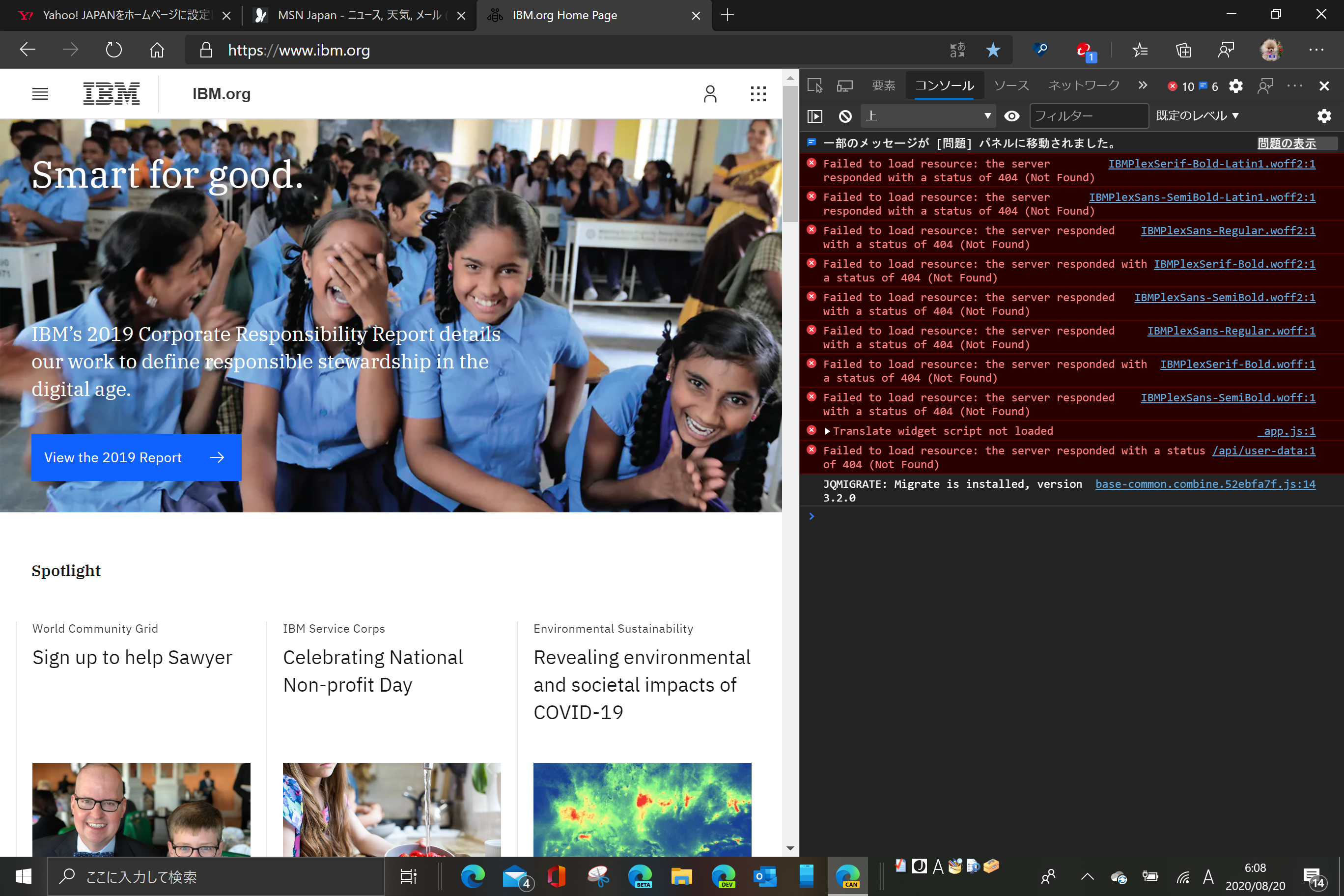Open the Favorites list icon
Screen dimensions: 1344x896
1140,50
